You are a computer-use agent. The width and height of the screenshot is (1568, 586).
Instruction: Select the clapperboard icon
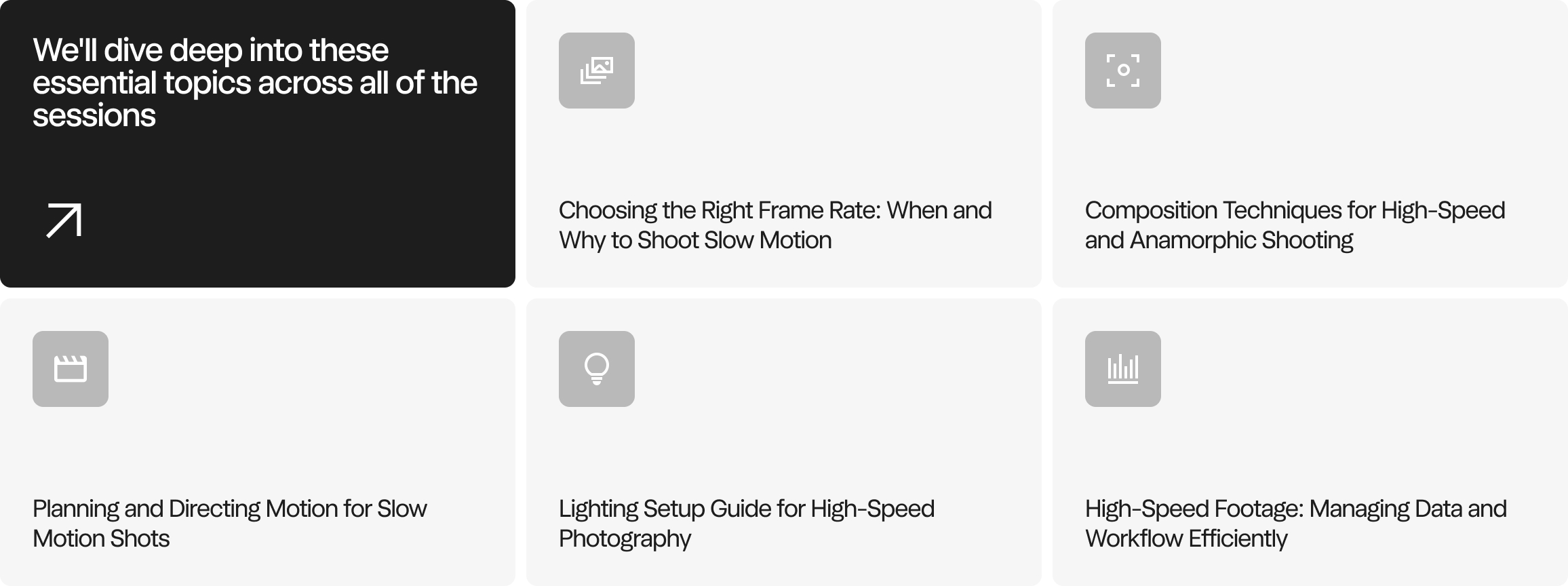click(x=71, y=369)
